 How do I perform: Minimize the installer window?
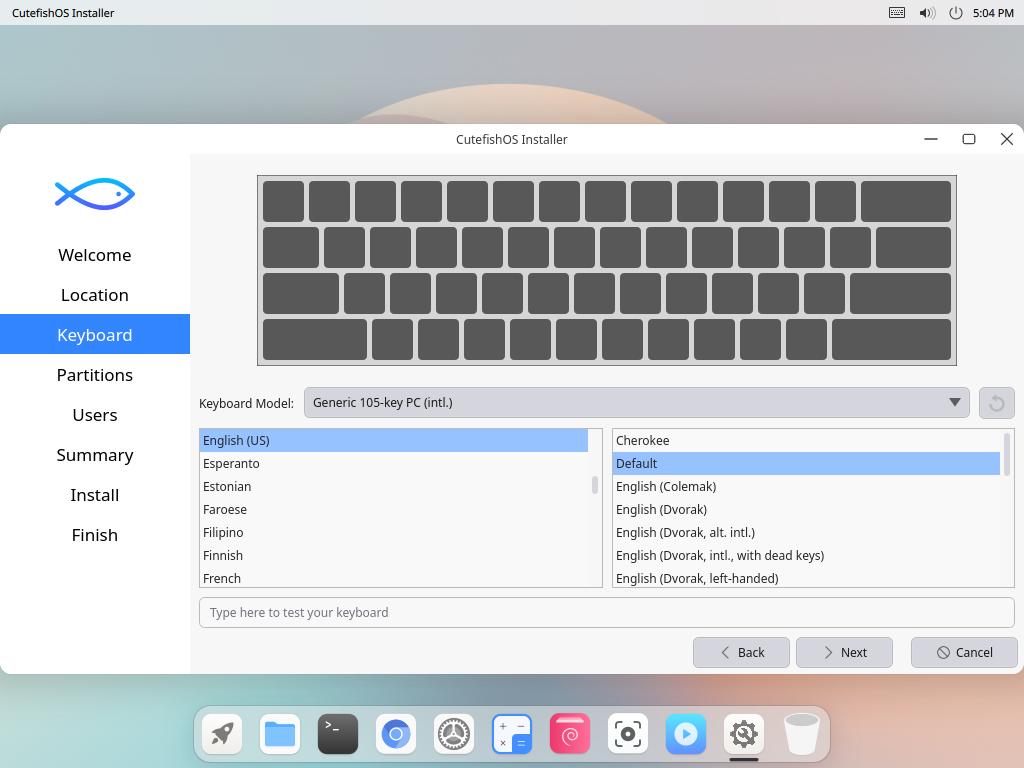point(931,139)
